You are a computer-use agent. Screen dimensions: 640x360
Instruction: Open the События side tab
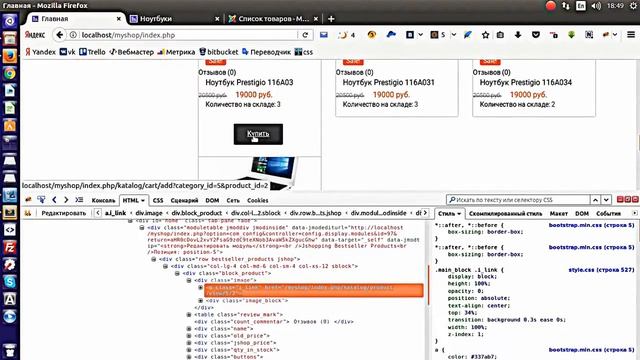point(608,213)
